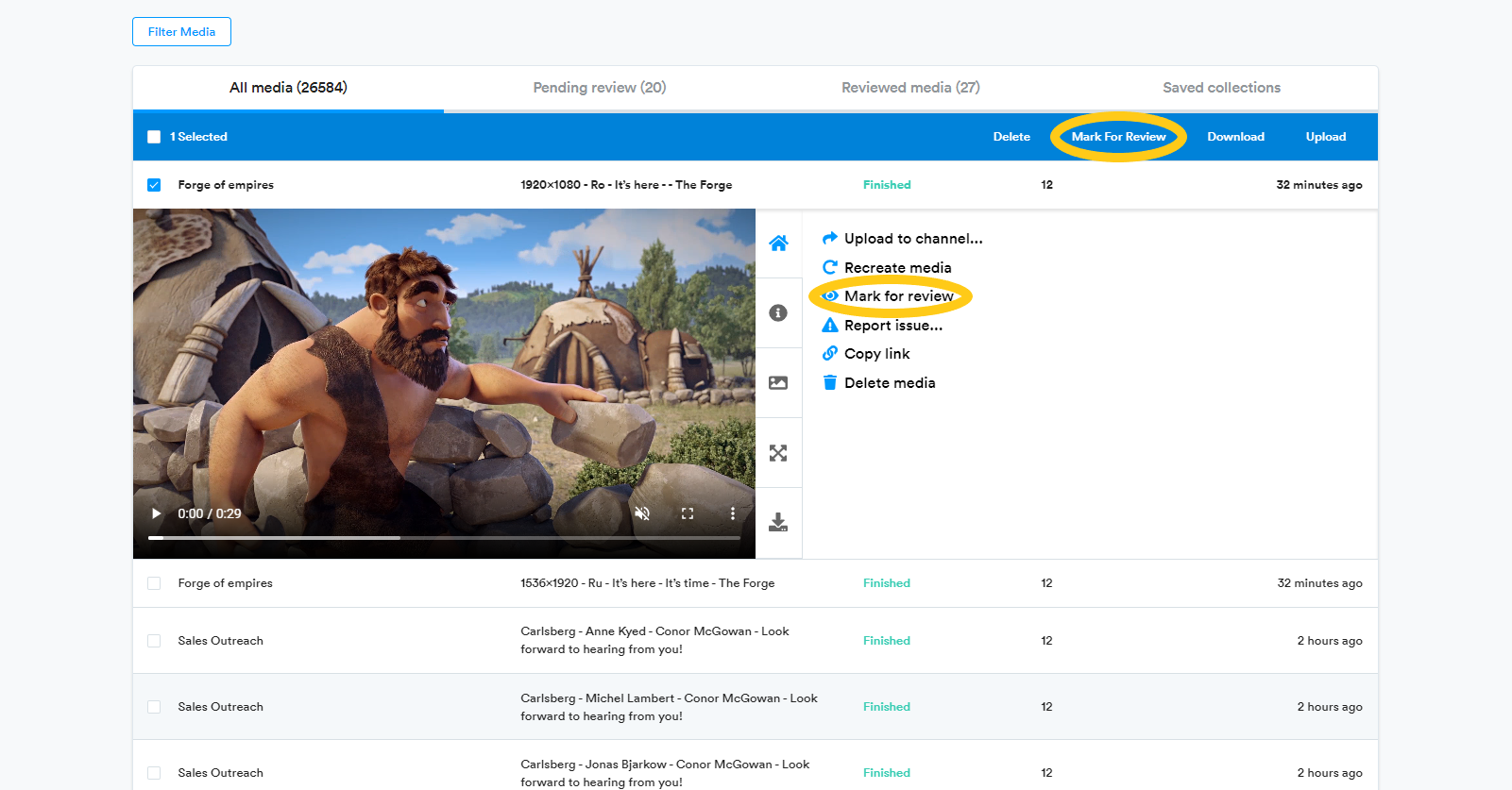Uncheck the selected Forge of empires row
Image resolution: width=1512 pixels, height=790 pixels.
pos(154,185)
